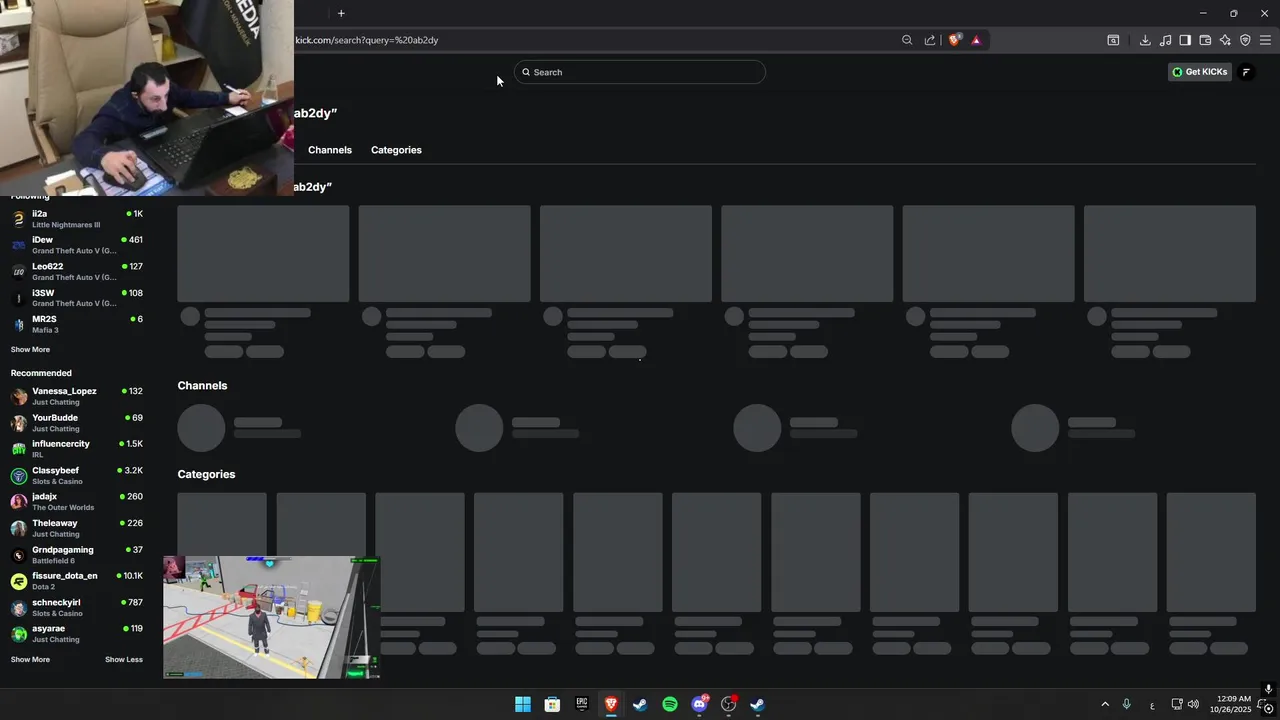Open followed channel ii2a
The image size is (1280, 720).
[77, 218]
